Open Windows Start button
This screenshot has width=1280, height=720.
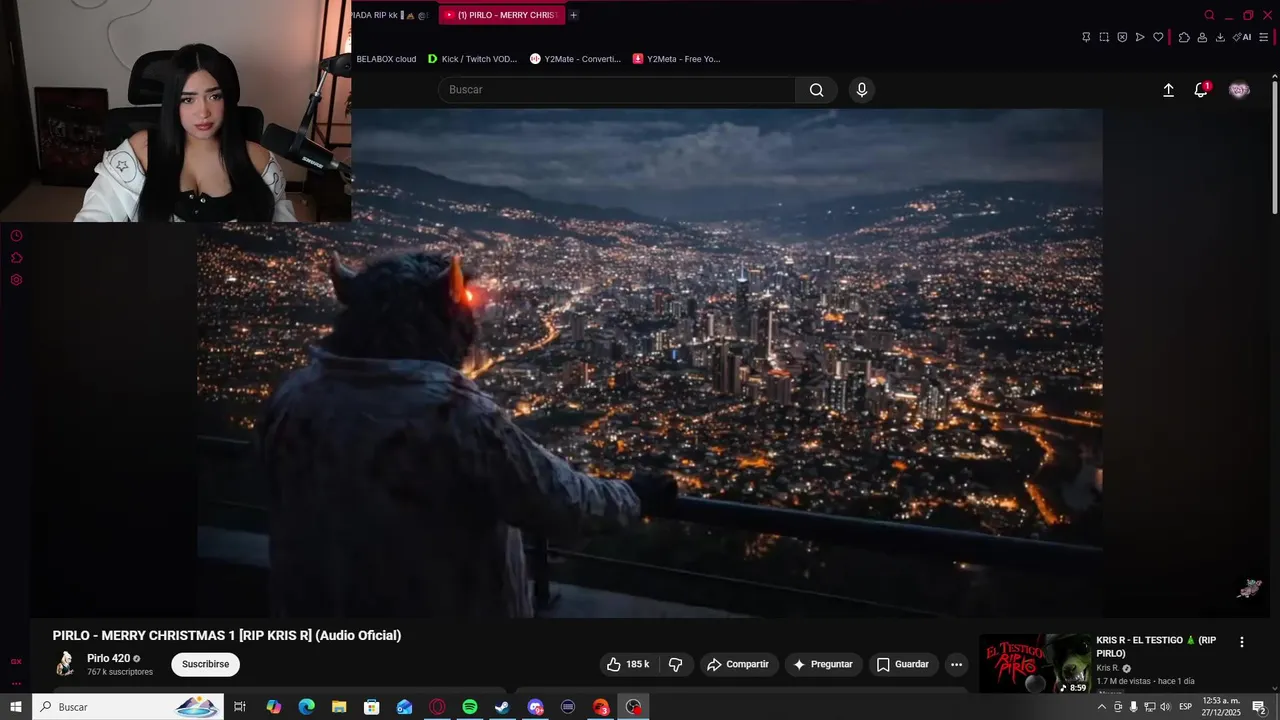tap(16, 707)
